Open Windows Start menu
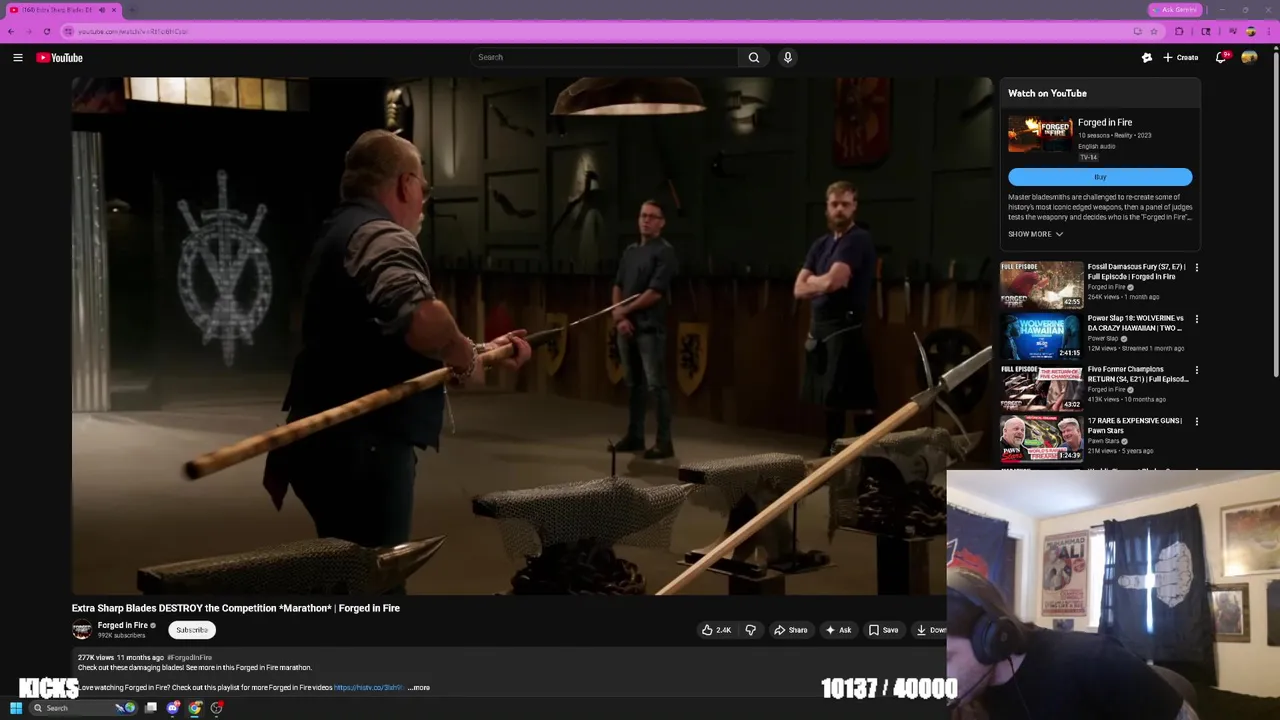 [16, 708]
